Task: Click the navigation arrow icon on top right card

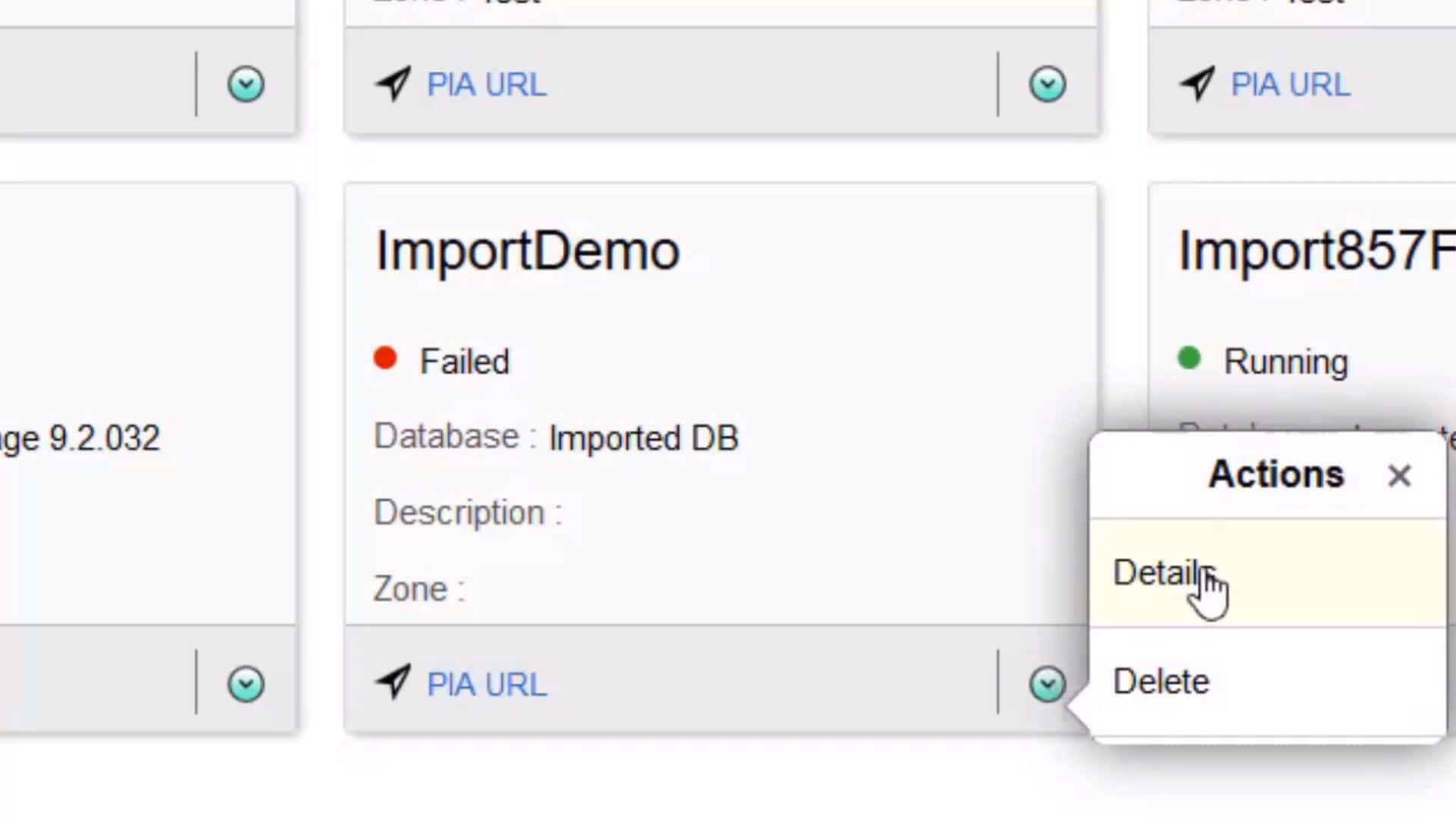Action: [1197, 83]
